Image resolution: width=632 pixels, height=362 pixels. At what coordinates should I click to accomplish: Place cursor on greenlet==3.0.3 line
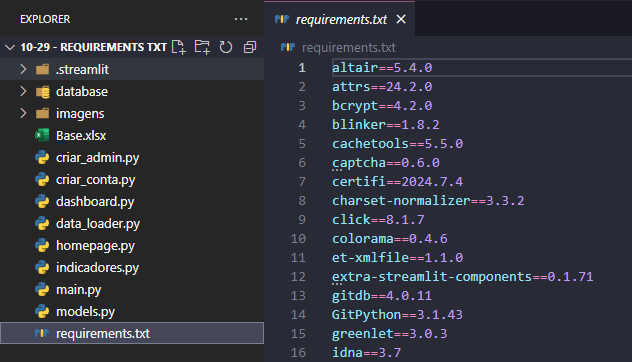click(x=390, y=333)
